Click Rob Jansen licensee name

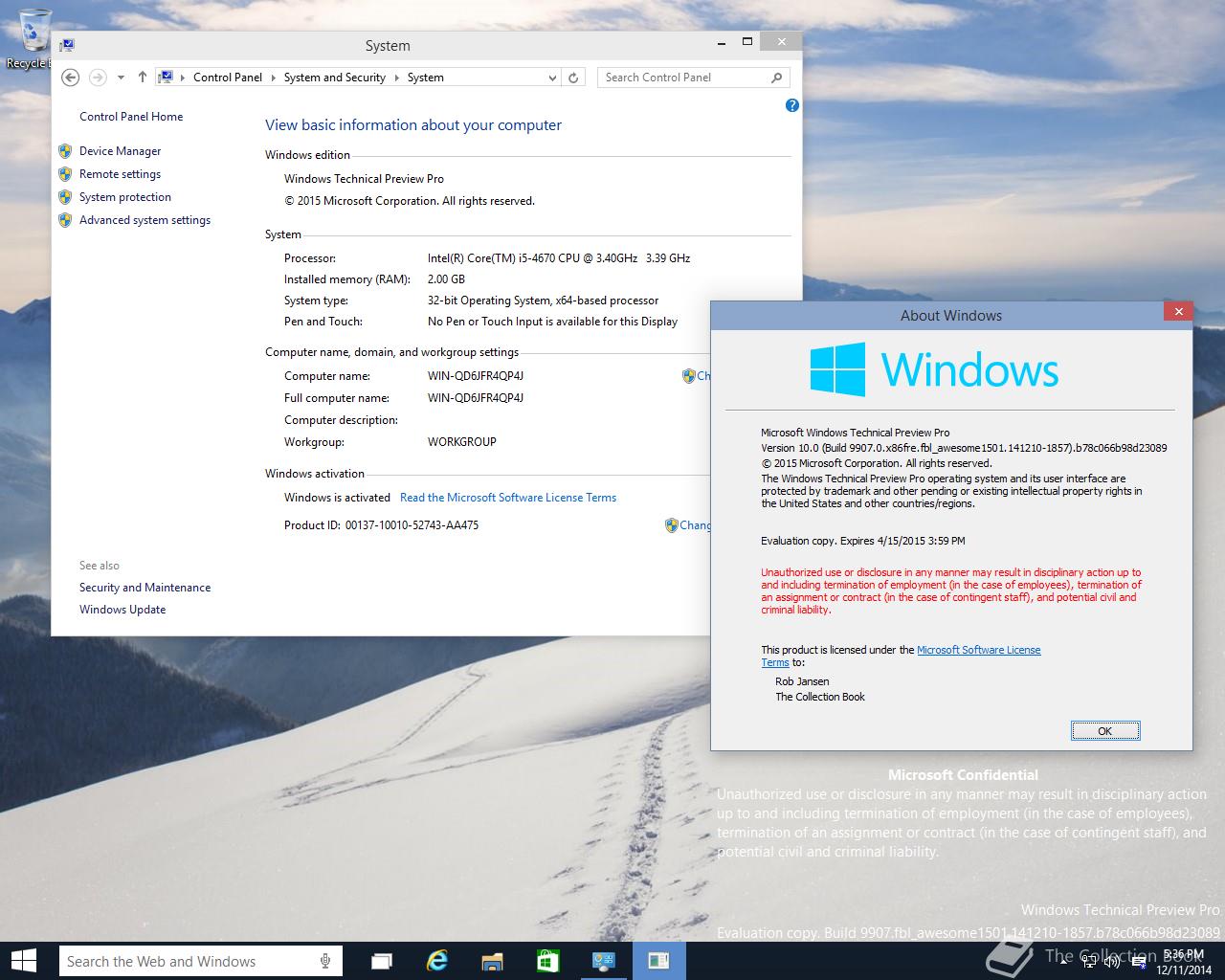point(802,681)
